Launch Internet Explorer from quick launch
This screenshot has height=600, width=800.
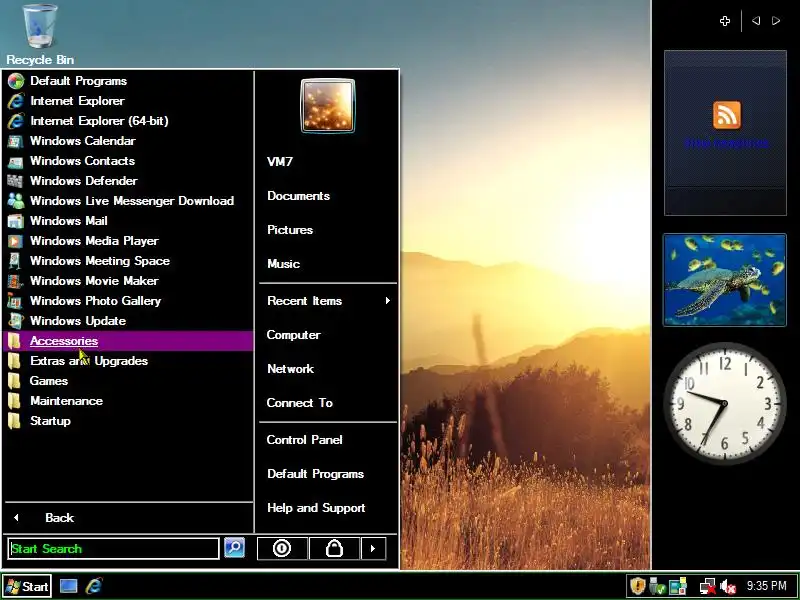coord(94,586)
